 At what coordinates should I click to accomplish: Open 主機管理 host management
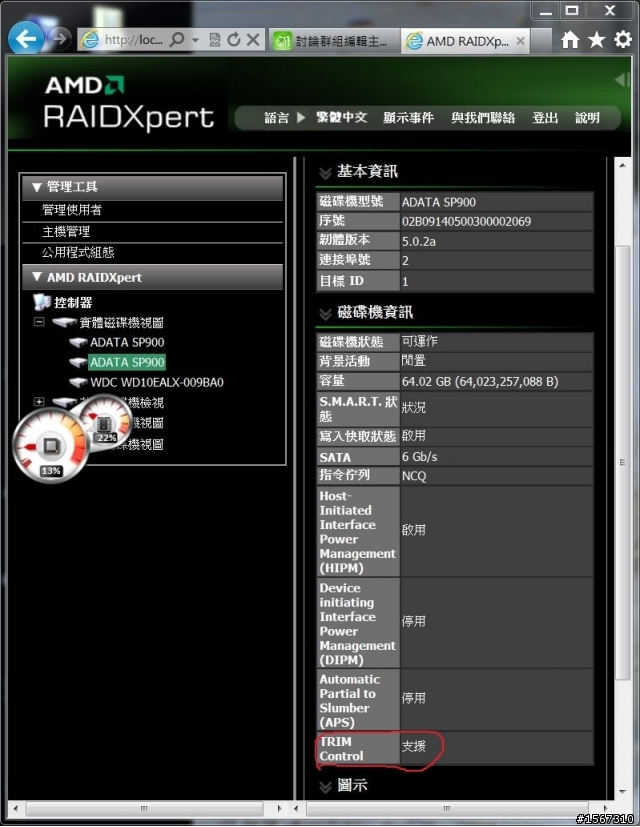[66, 232]
